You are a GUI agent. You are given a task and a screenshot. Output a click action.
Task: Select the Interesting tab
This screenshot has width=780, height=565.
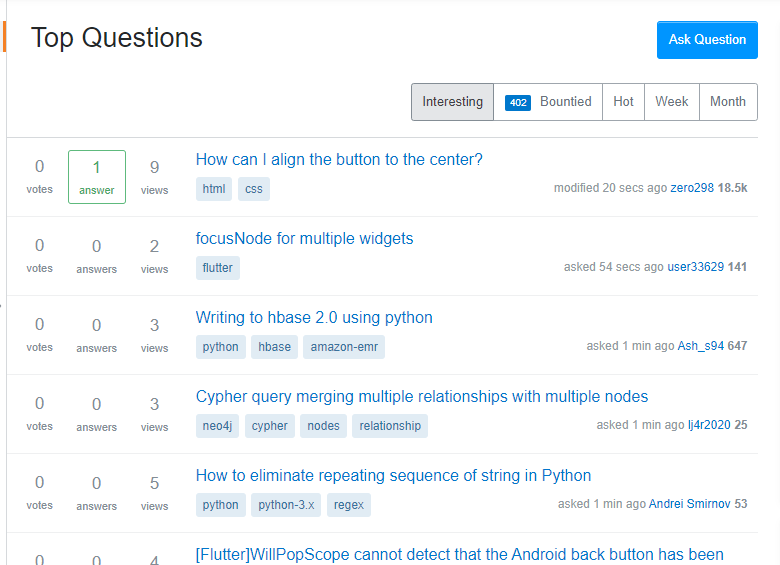coord(452,102)
